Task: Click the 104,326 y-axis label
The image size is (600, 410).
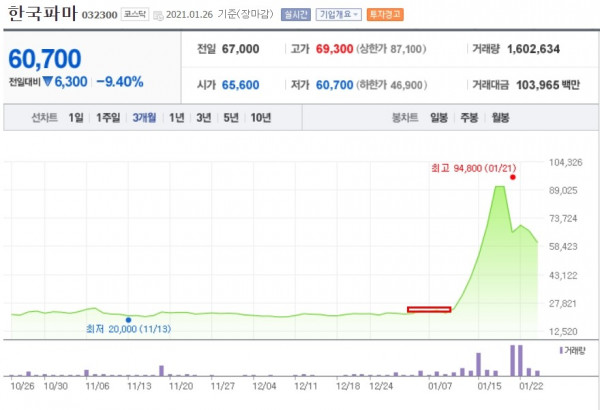Action: (566, 162)
